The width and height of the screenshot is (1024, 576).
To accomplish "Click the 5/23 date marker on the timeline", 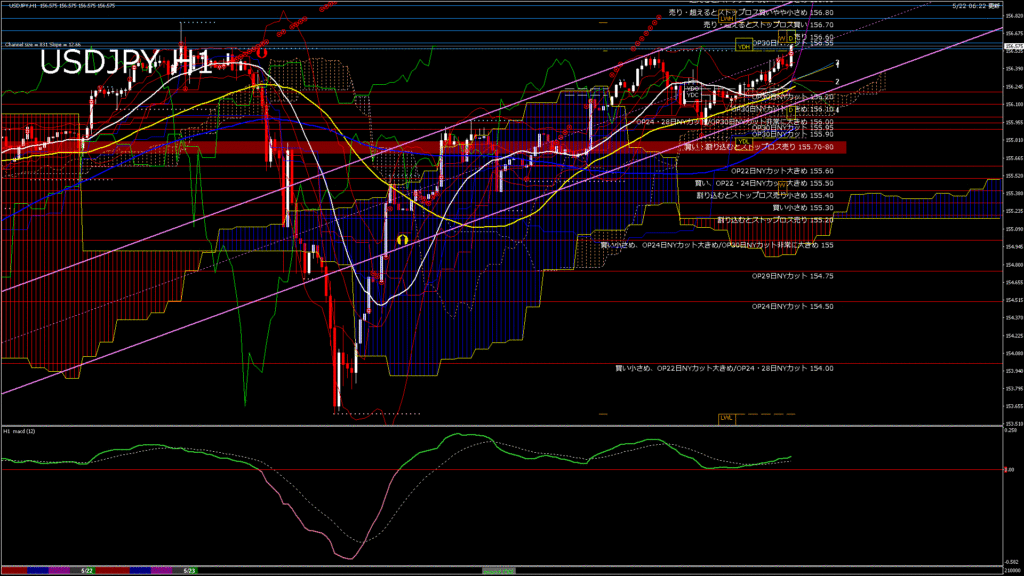I will click(189, 571).
